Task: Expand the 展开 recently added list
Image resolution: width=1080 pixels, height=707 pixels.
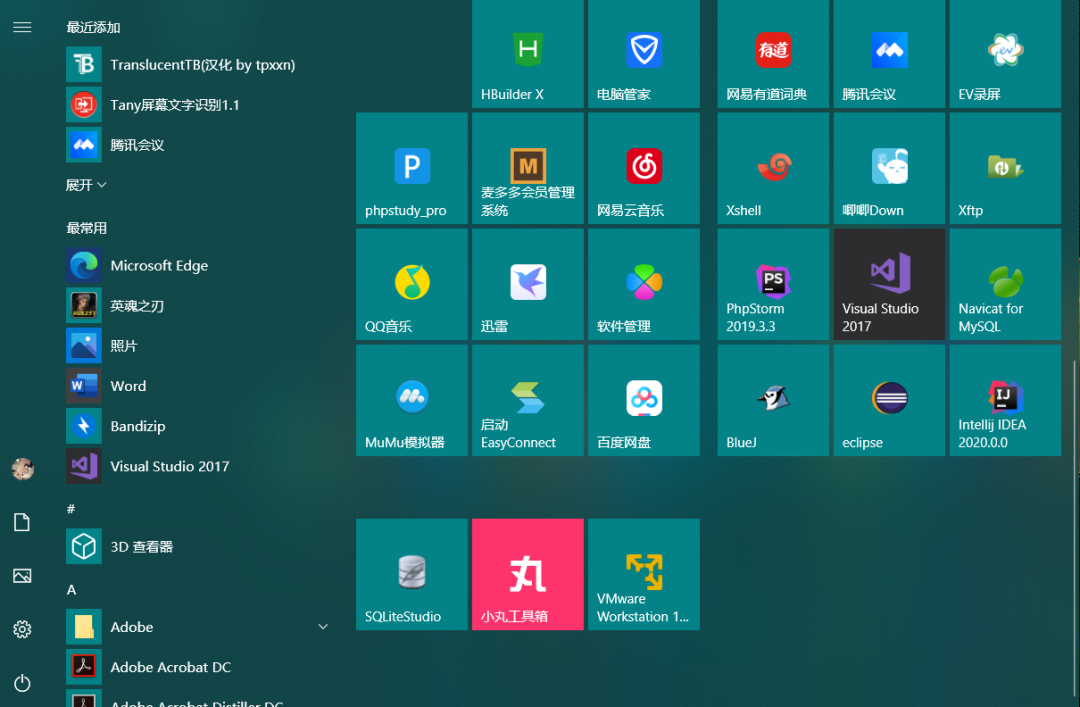Action: tap(86, 185)
